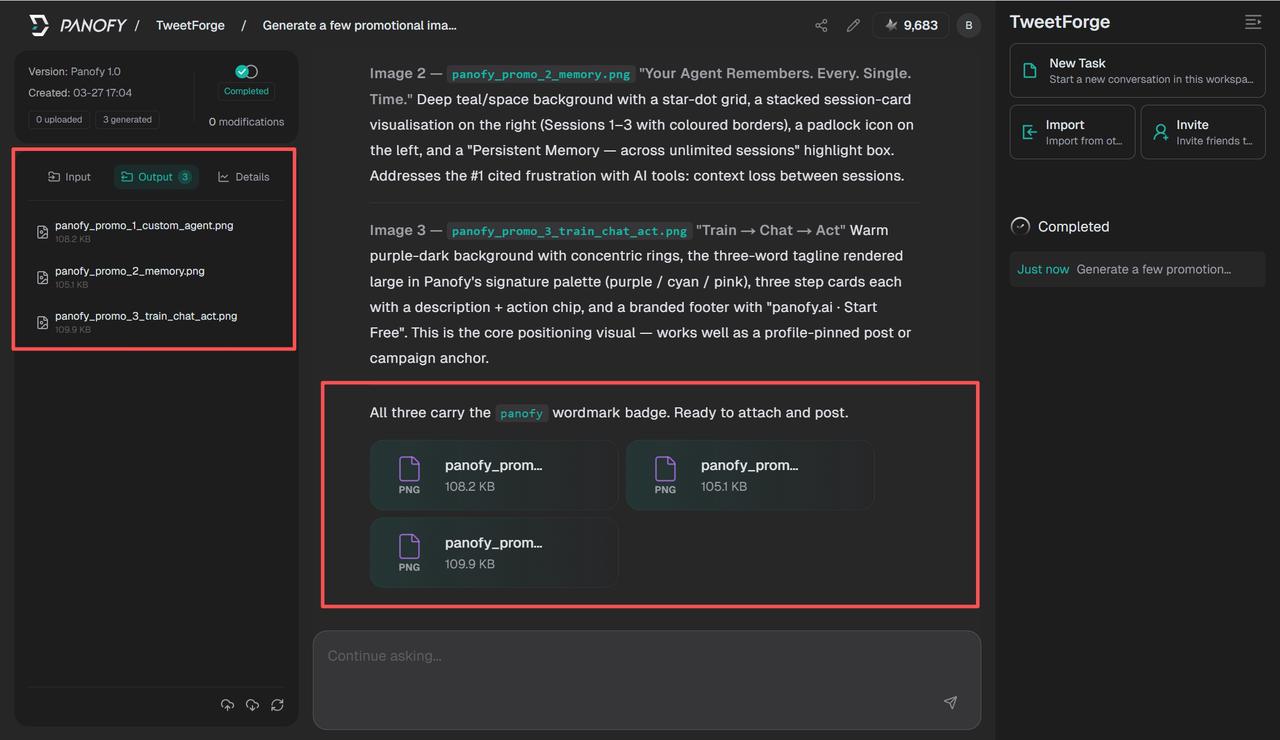Click the Panofy logo icon
This screenshot has height=740, width=1280.
[x=39, y=25]
